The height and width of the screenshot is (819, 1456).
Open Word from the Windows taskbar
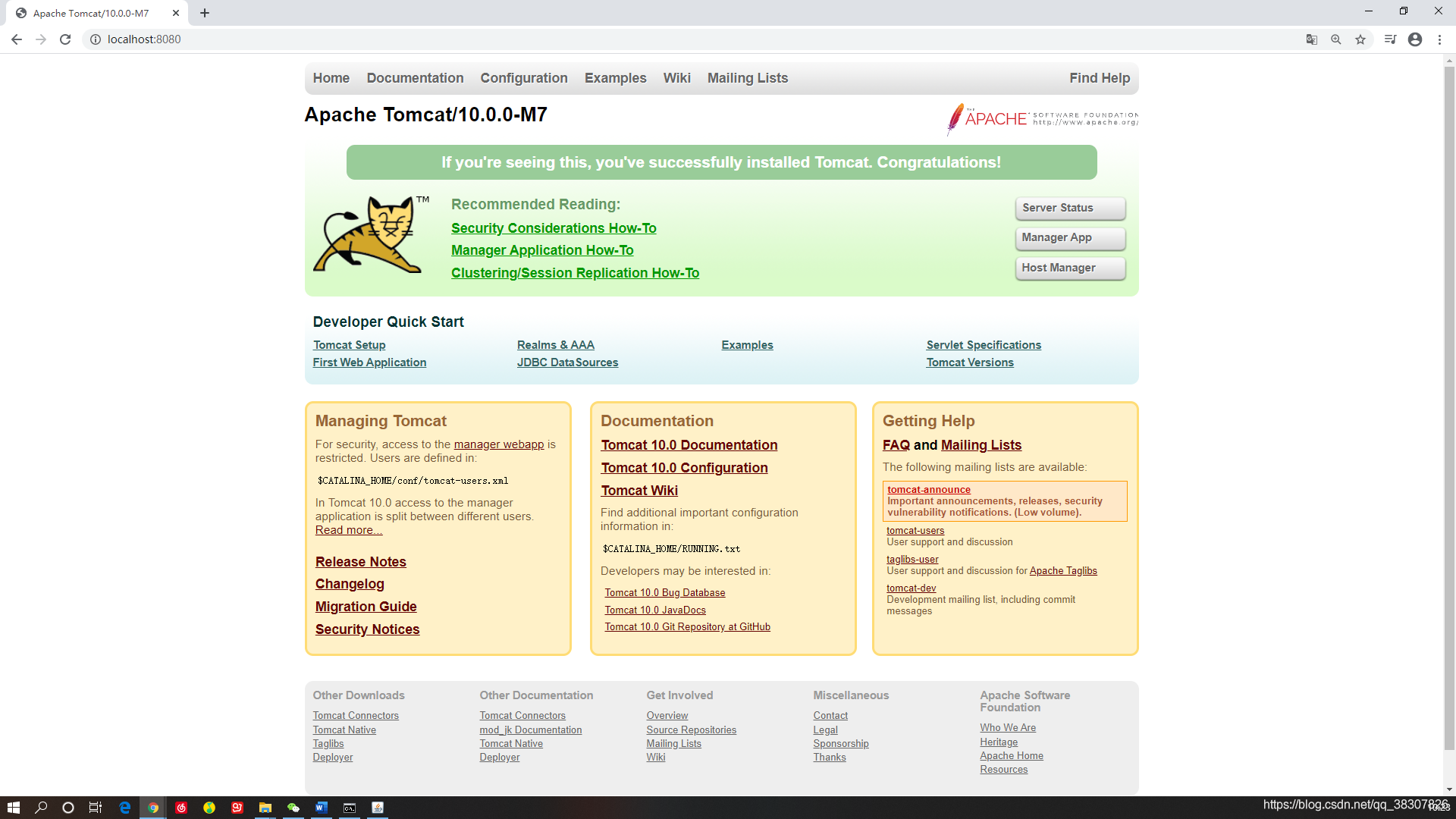(321, 808)
